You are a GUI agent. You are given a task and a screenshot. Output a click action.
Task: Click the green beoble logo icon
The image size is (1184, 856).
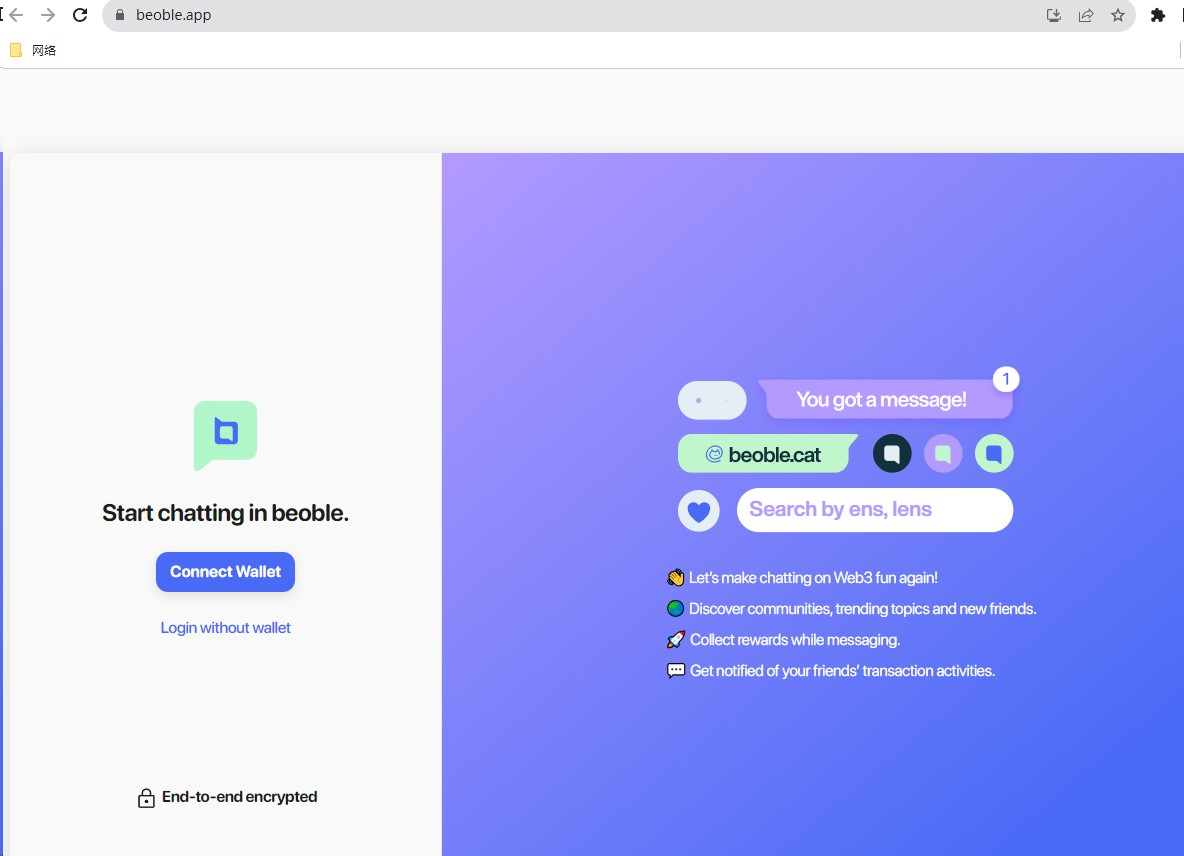225,436
